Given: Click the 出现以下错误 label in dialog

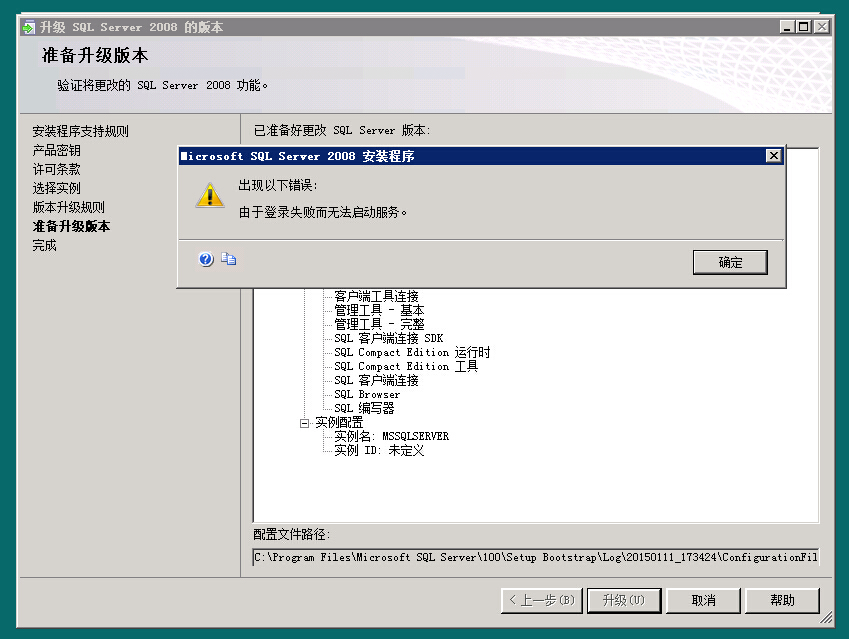Looking at the screenshot, I should (278, 185).
